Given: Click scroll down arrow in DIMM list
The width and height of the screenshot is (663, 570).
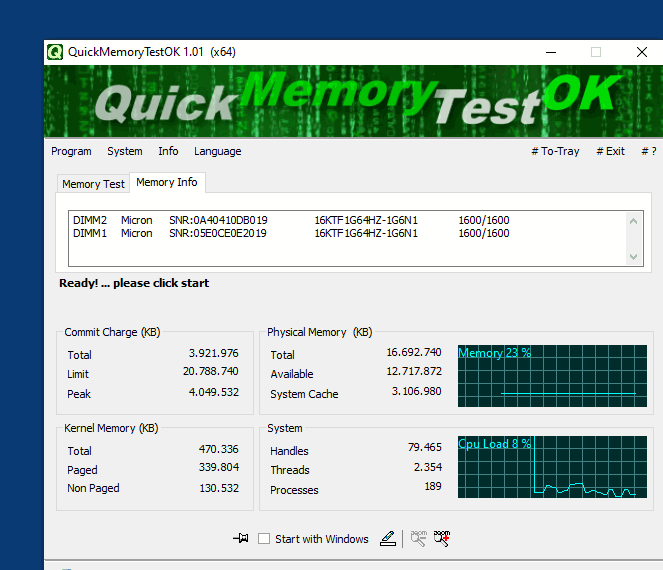Looking at the screenshot, I should coord(633,256).
